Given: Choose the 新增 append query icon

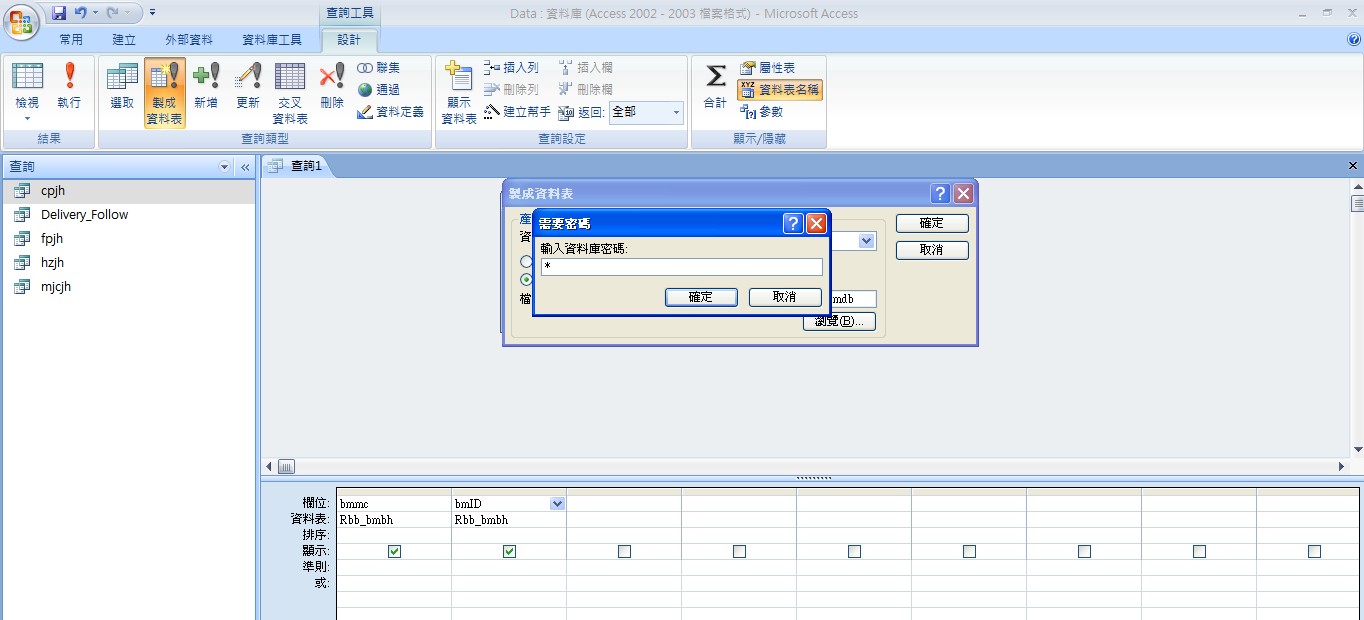Looking at the screenshot, I should pyautogui.click(x=206, y=86).
